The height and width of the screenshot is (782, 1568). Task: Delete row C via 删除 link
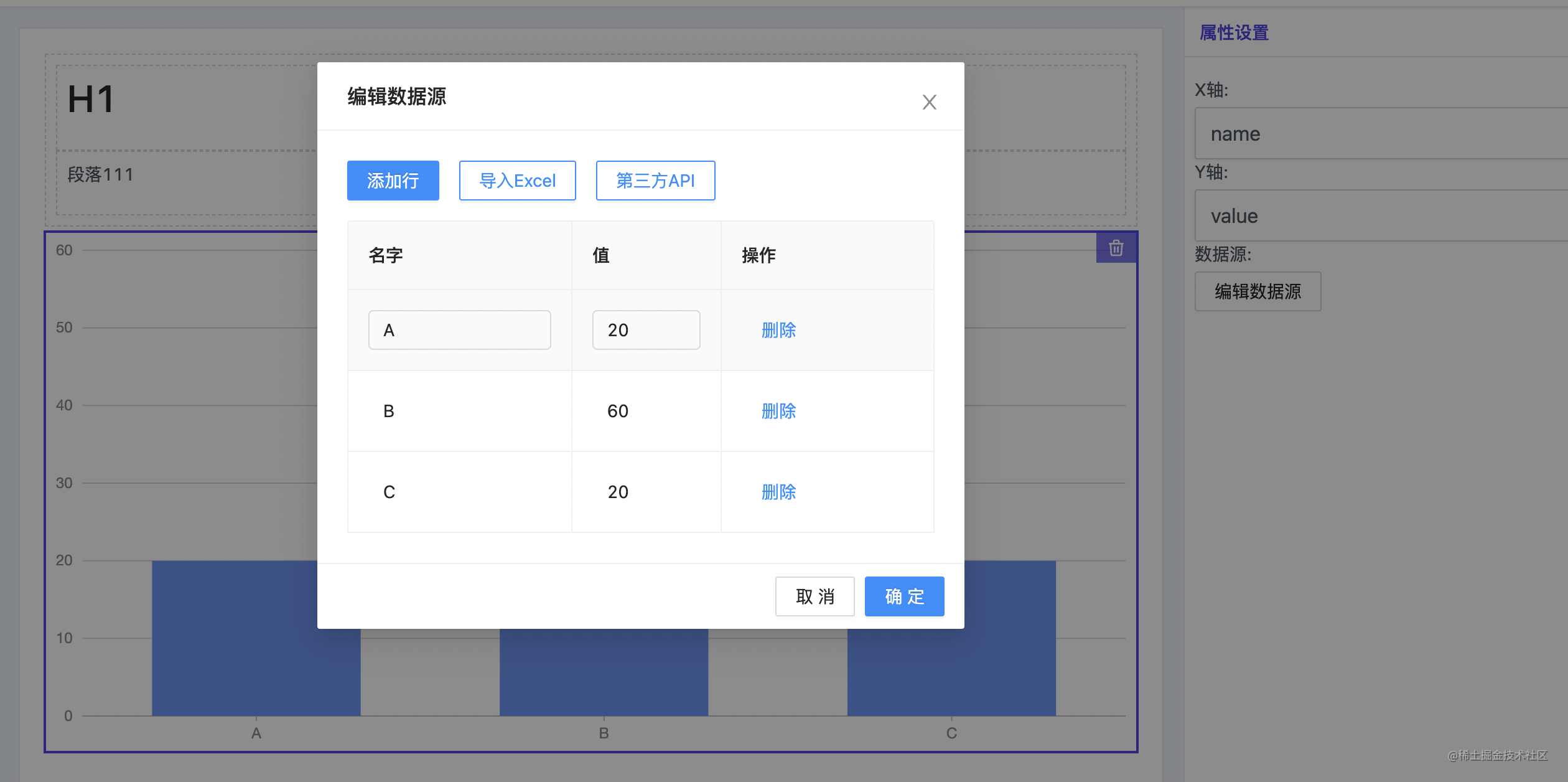778,492
